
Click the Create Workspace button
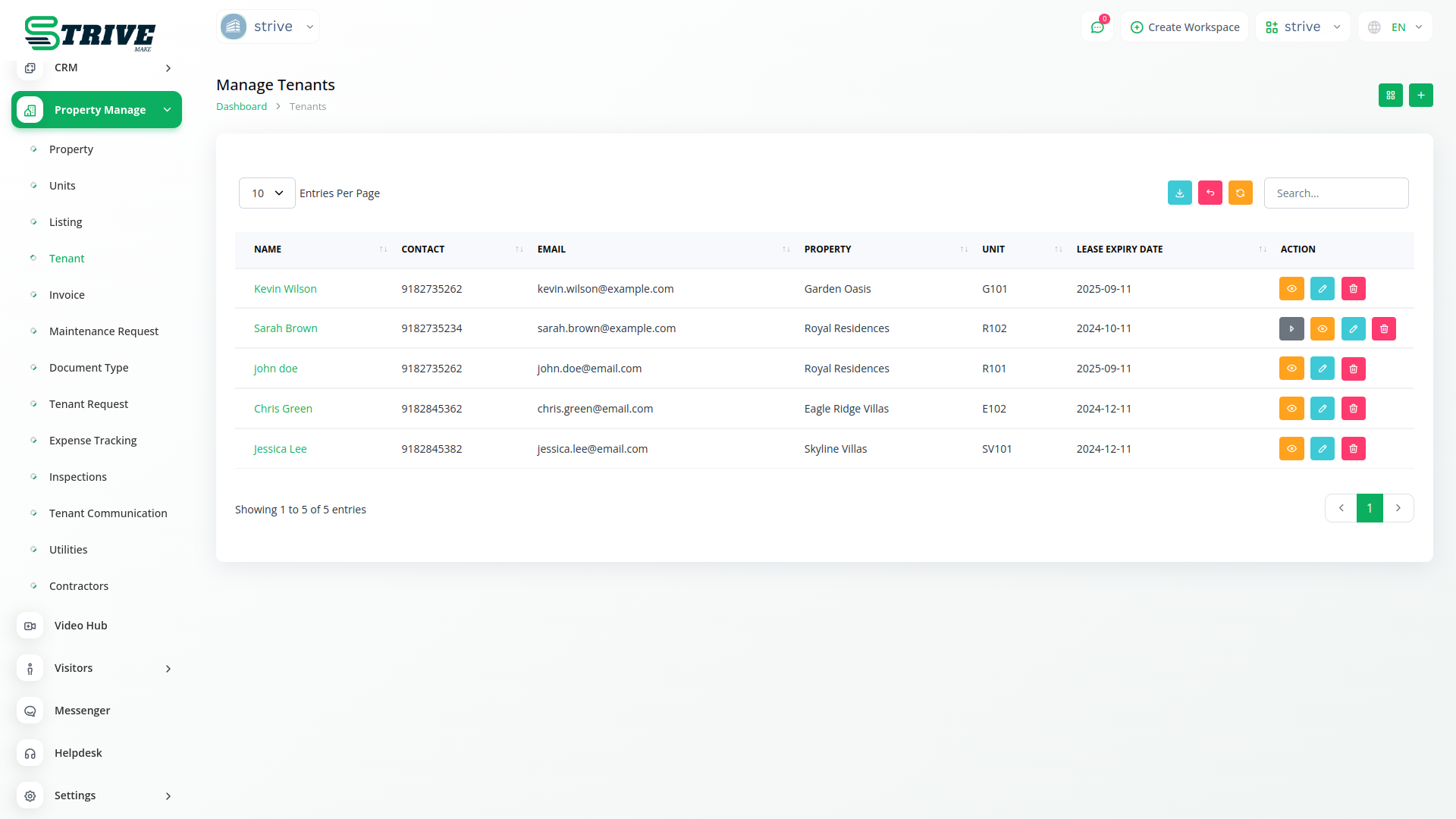tap(1185, 27)
